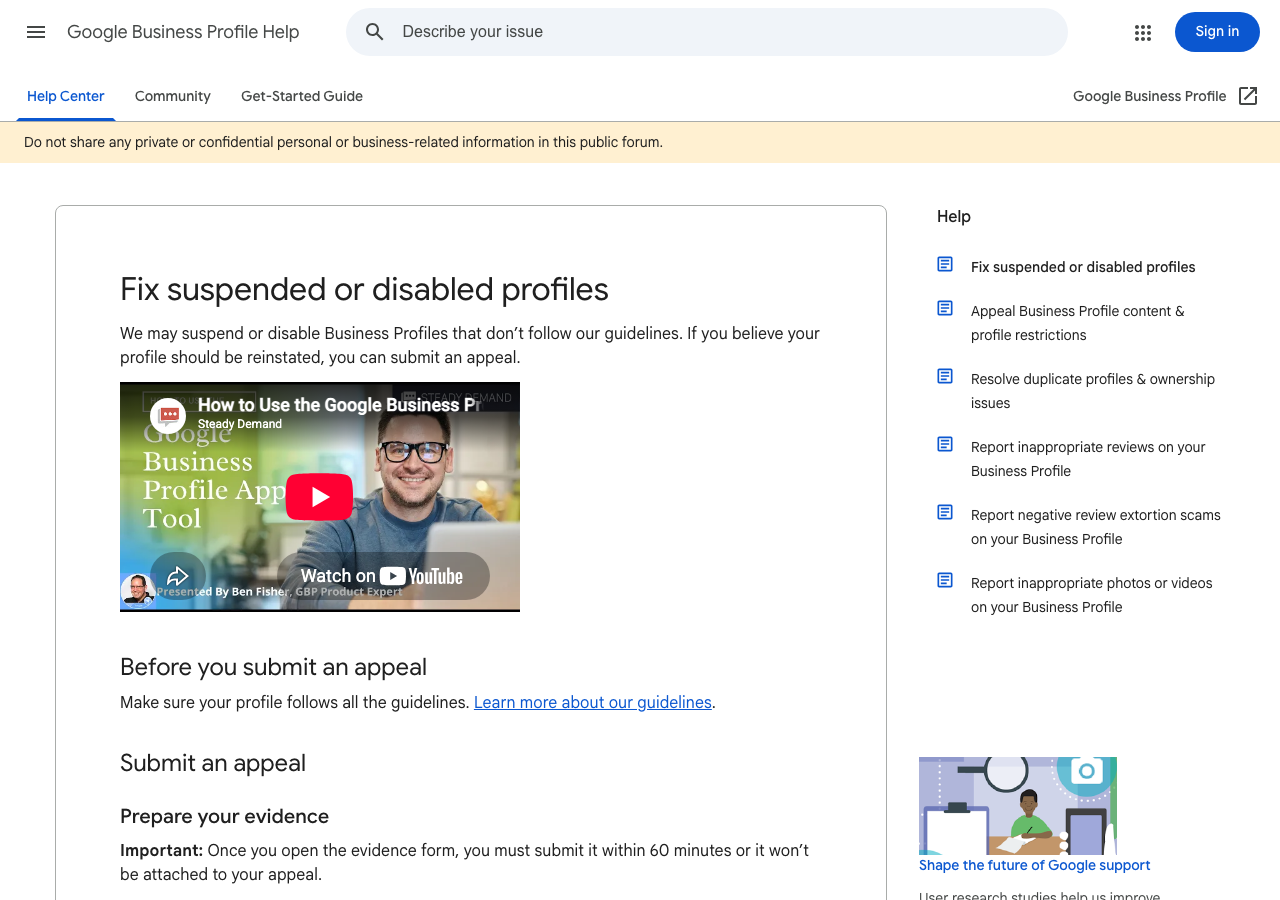Click the Sign in button
The height and width of the screenshot is (900, 1280).
(x=1217, y=32)
